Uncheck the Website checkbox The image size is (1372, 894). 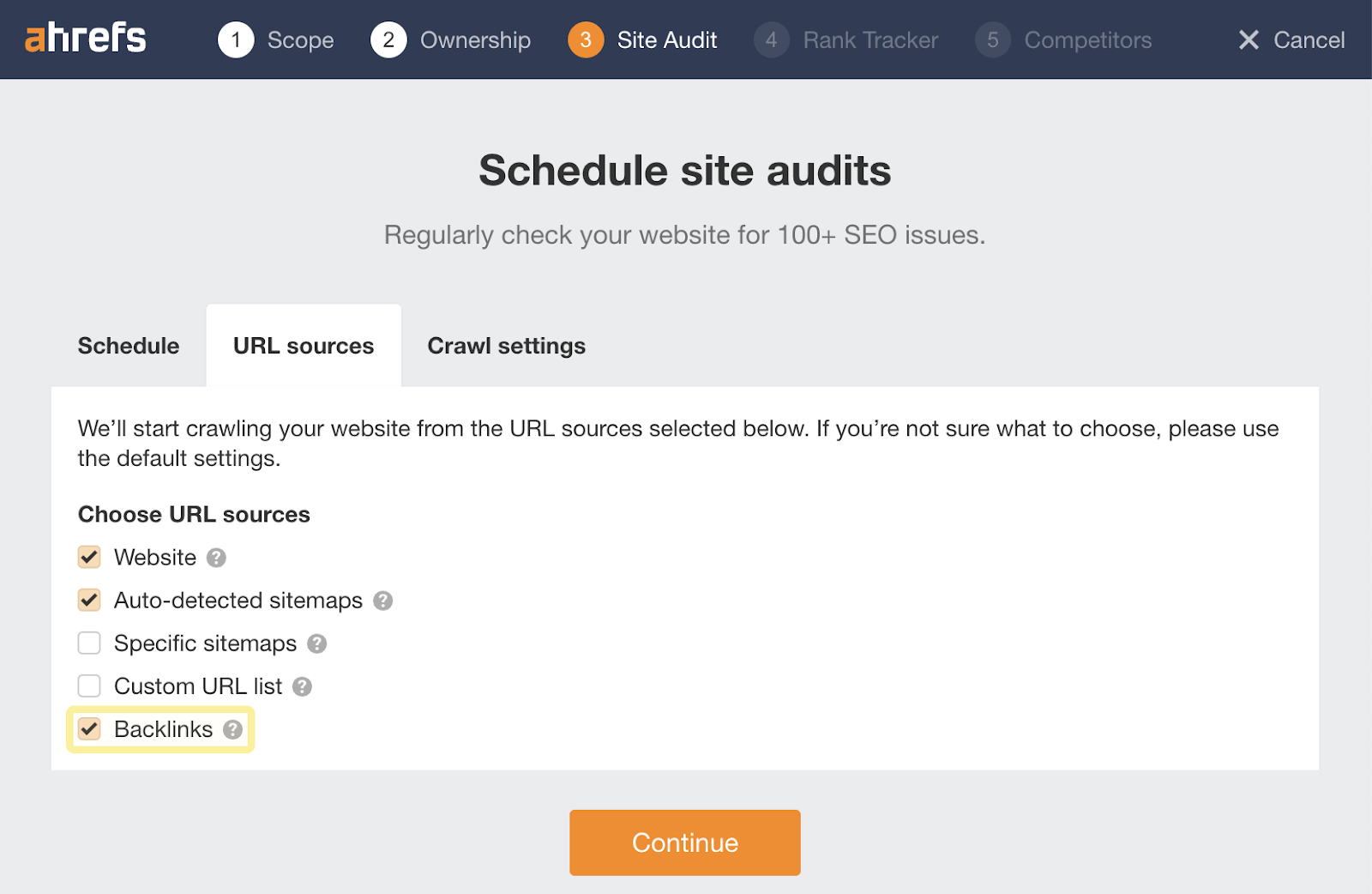click(88, 557)
